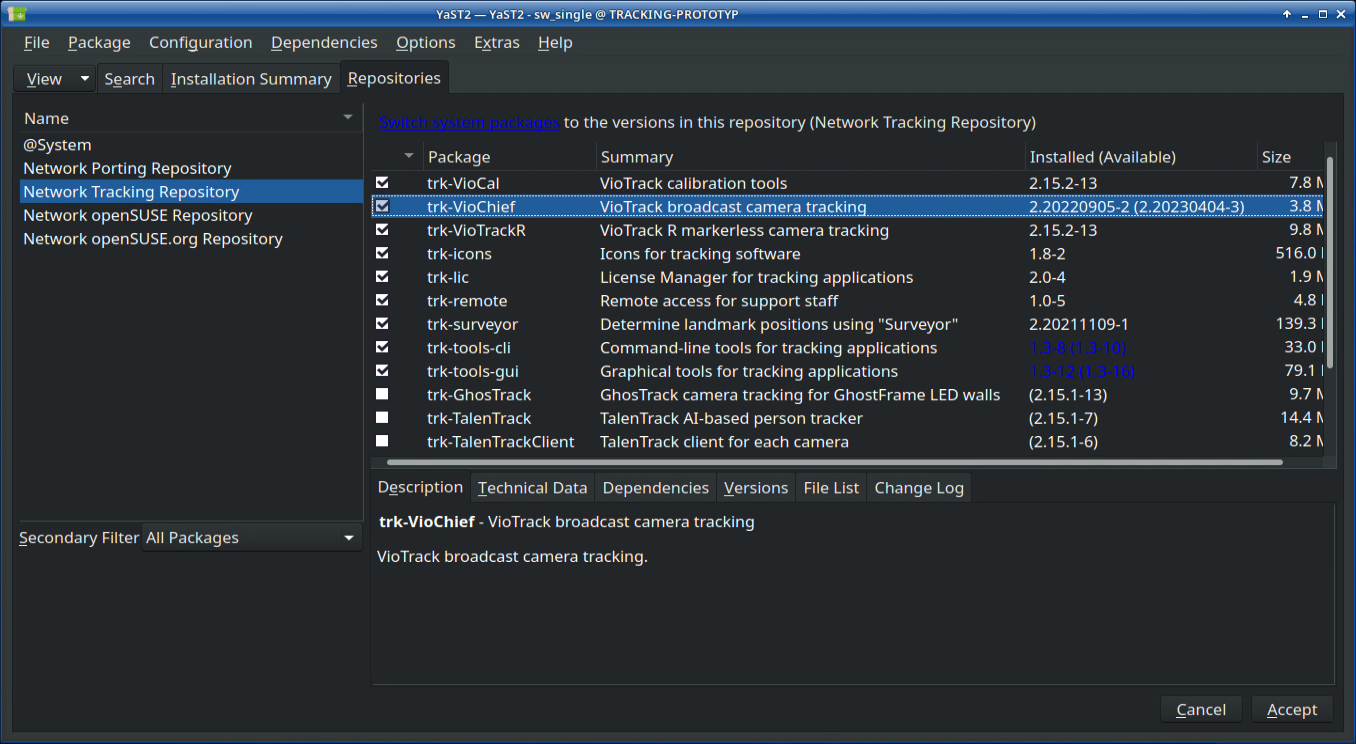1356x744 pixels.
Task: Click trk-VioTrackR version 2.15.2-13 cell
Action: (1063, 230)
